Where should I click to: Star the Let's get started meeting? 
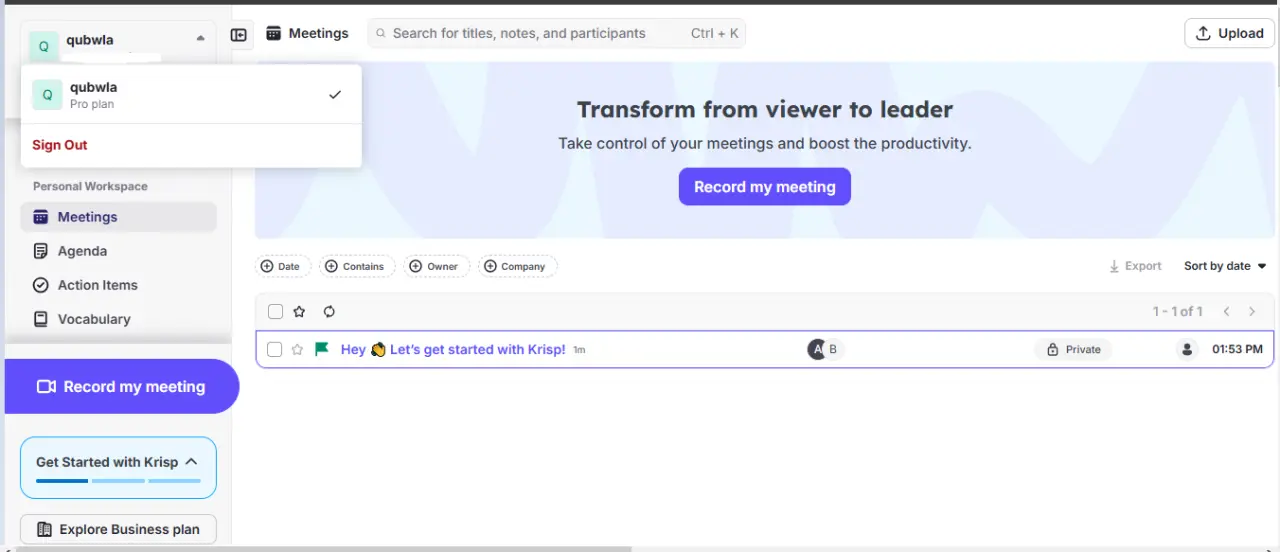[297, 349]
